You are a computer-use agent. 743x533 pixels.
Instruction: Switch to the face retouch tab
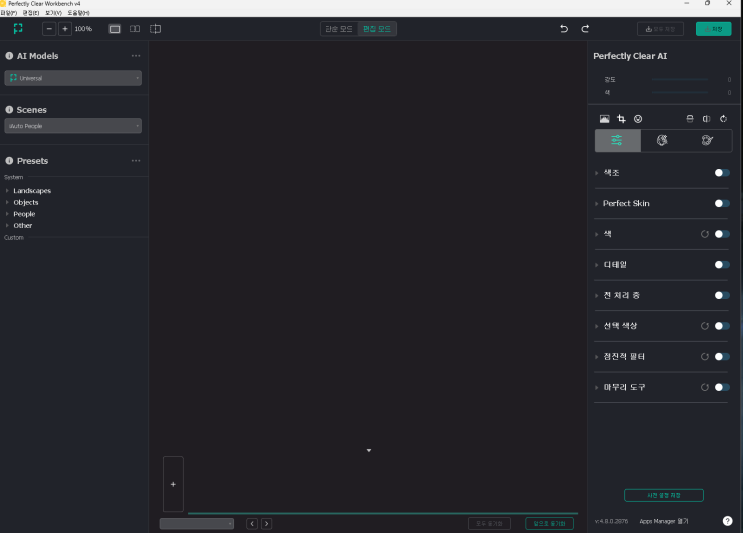click(662, 140)
